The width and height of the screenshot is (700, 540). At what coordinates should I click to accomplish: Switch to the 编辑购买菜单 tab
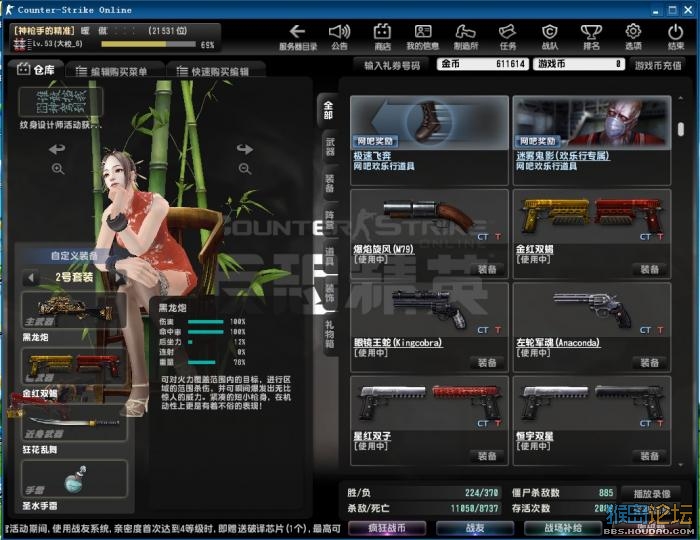click(114, 71)
